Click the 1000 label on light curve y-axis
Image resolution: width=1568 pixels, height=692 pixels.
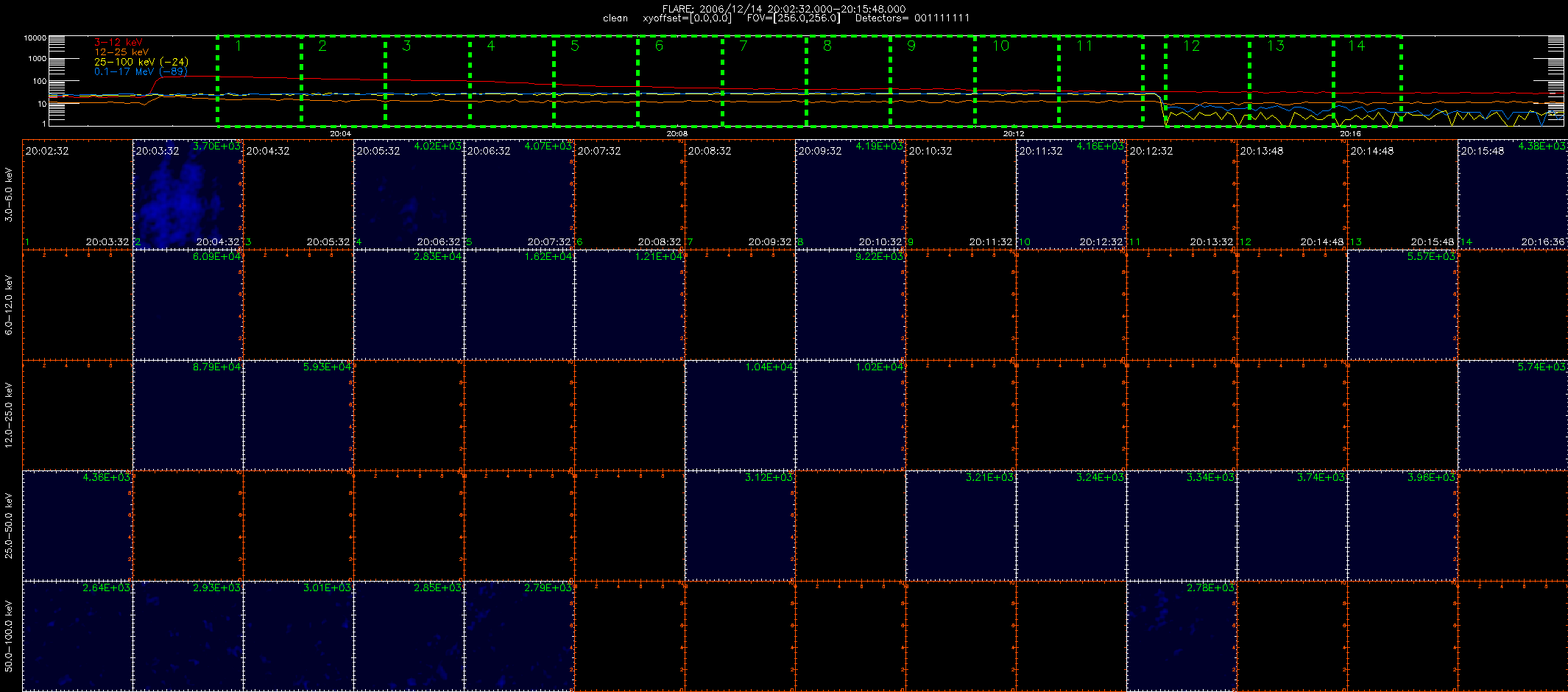37,59
